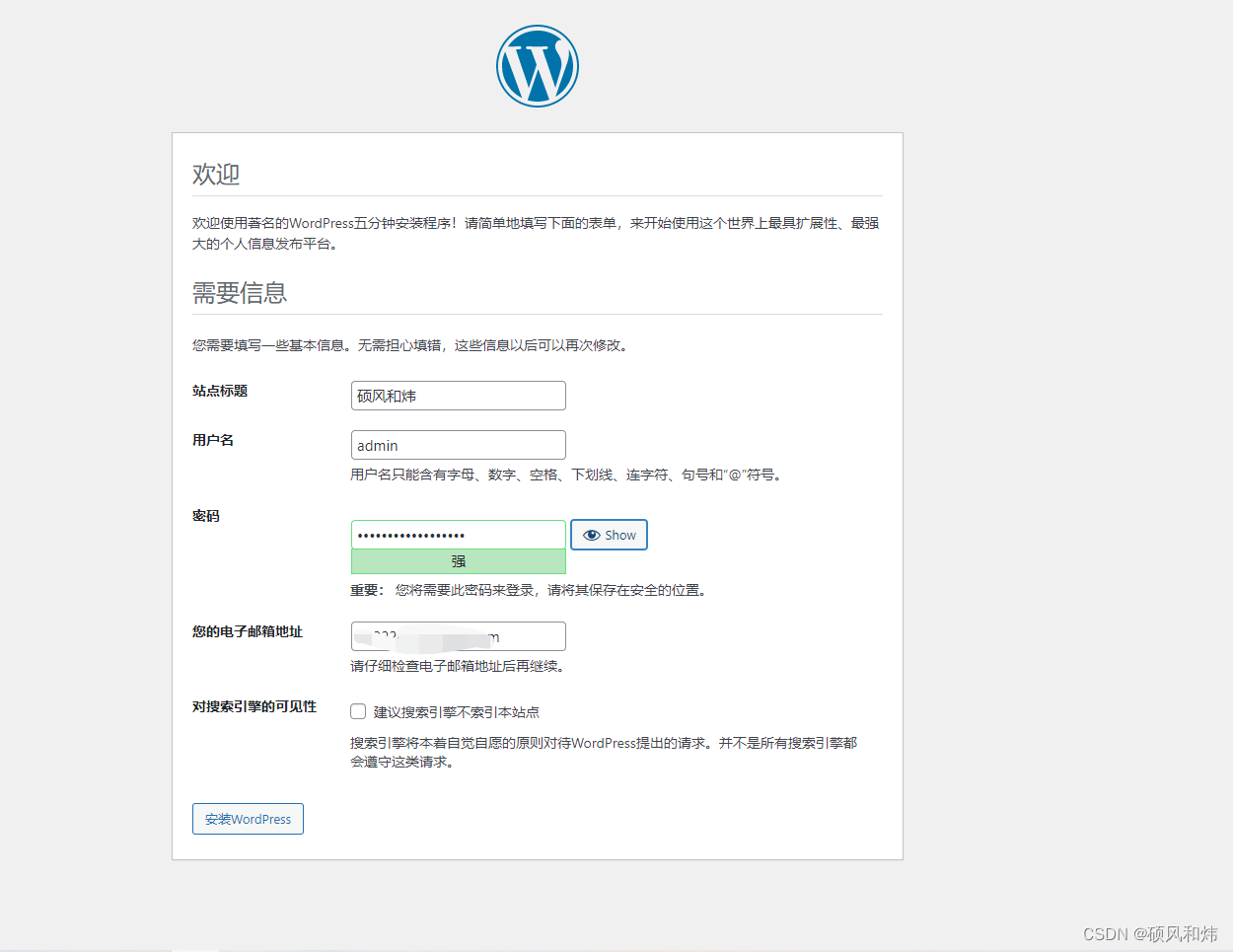Click the 请仔细检查电子邮箱地址后再继续 hint
1233x952 pixels.
coord(459,666)
